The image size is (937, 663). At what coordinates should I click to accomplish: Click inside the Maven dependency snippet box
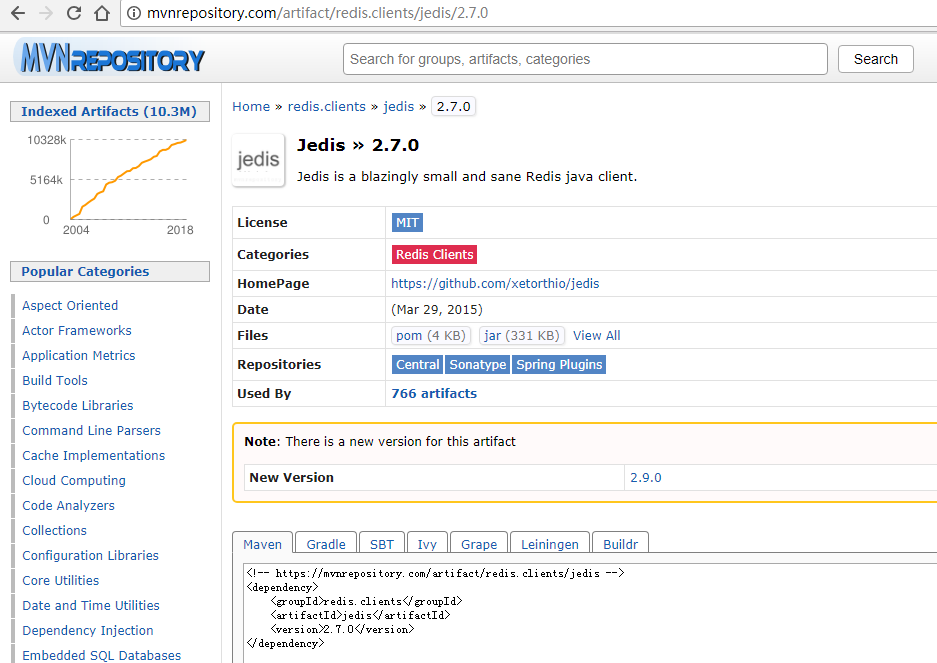(590, 612)
